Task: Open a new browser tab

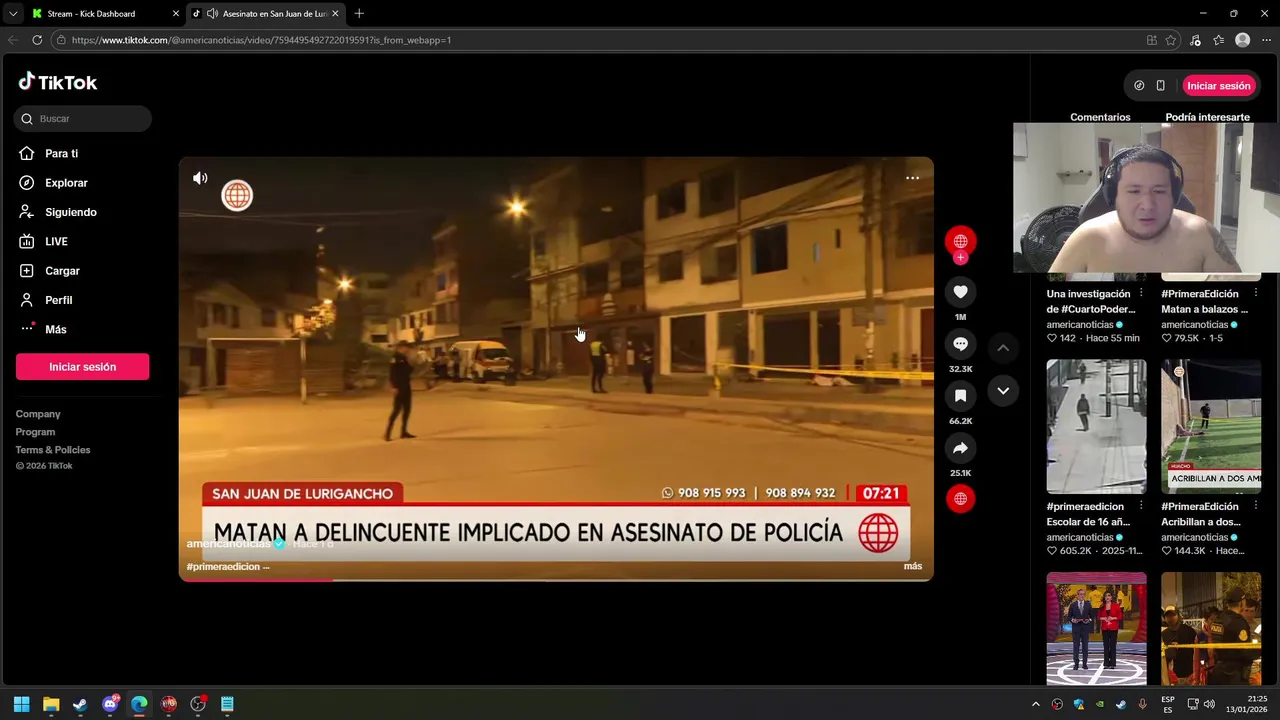Action: point(359,13)
